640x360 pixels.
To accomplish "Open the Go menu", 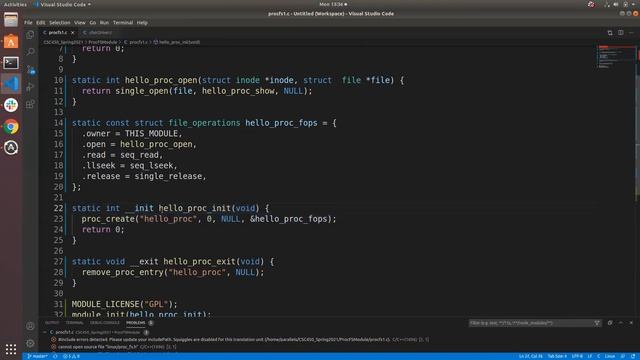I will click(93, 23).
